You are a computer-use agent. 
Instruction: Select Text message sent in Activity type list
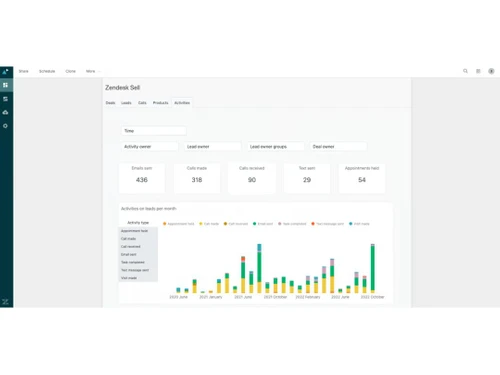pos(138,270)
